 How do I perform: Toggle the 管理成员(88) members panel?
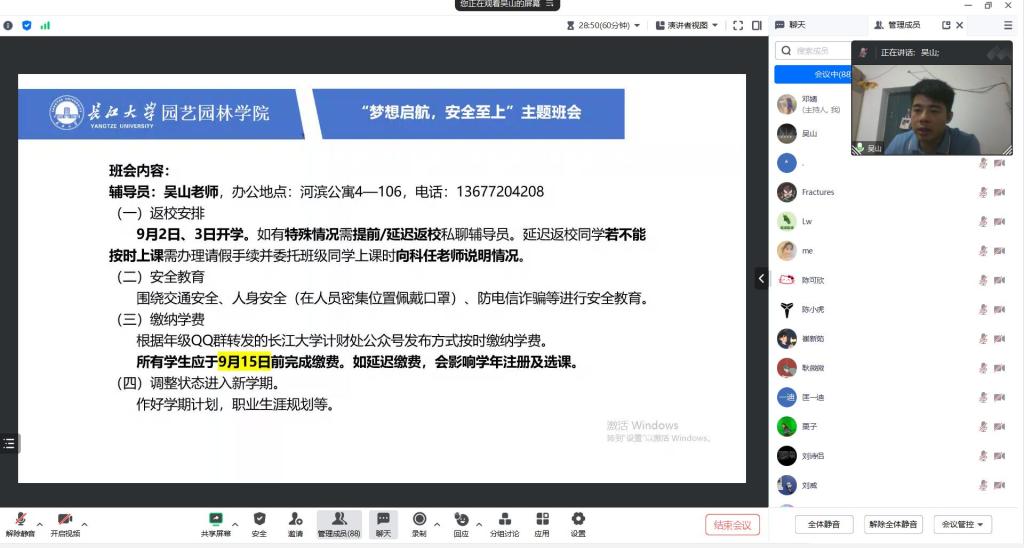[339, 523]
